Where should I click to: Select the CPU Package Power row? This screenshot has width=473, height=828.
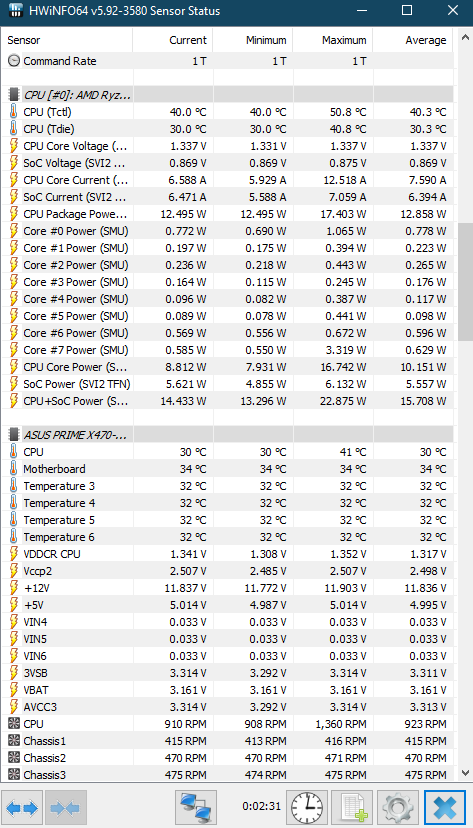point(227,214)
